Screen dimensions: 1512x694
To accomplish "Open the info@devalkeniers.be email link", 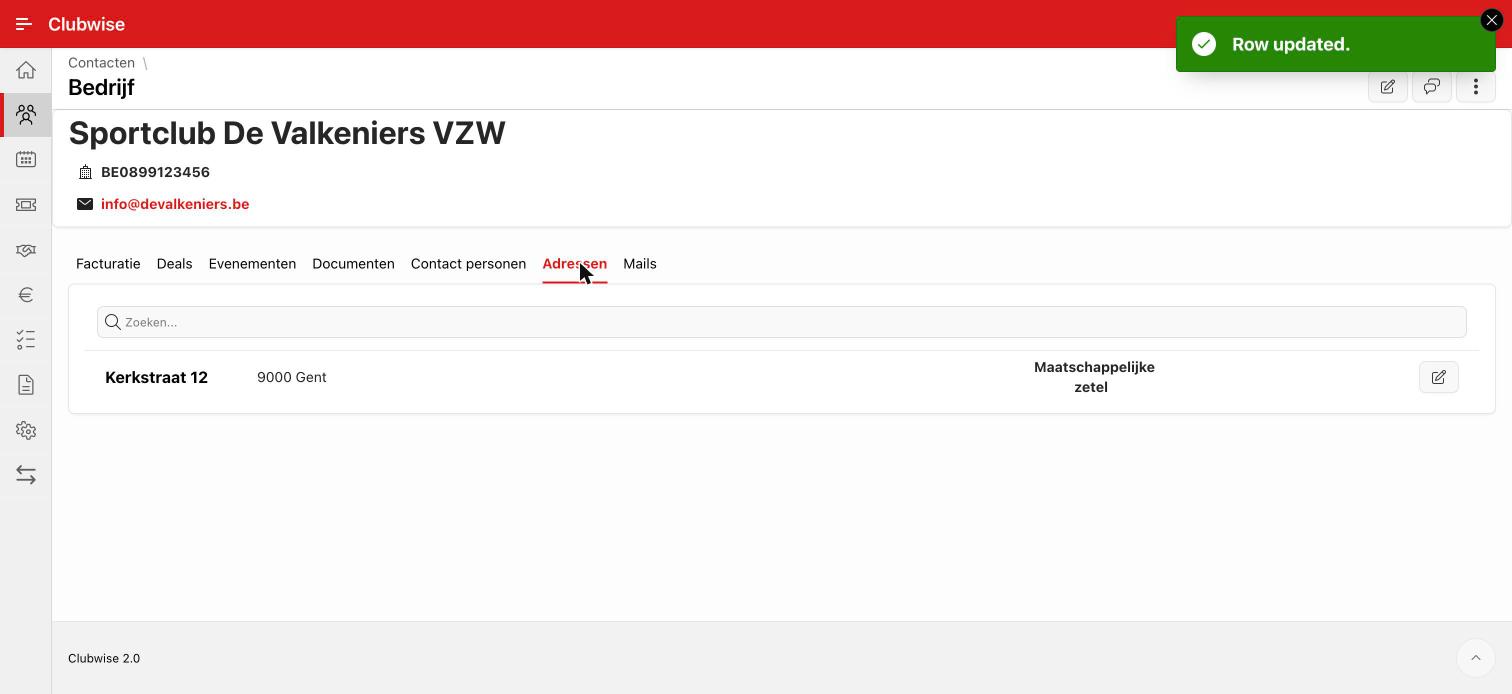I will click(175, 204).
